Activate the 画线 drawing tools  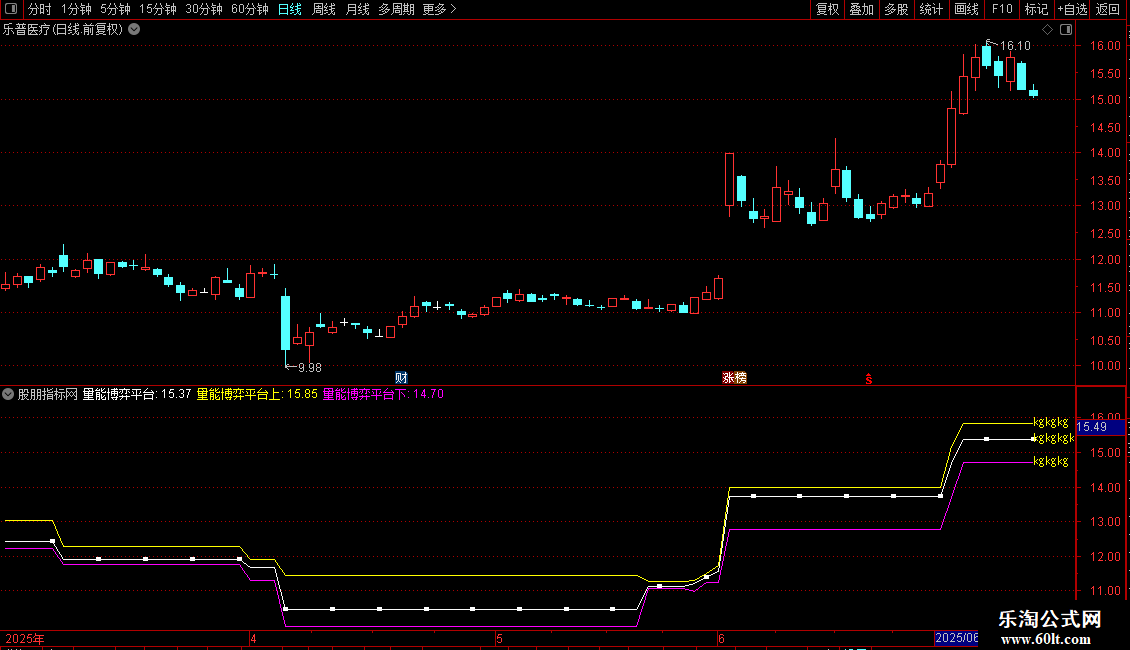966,9
